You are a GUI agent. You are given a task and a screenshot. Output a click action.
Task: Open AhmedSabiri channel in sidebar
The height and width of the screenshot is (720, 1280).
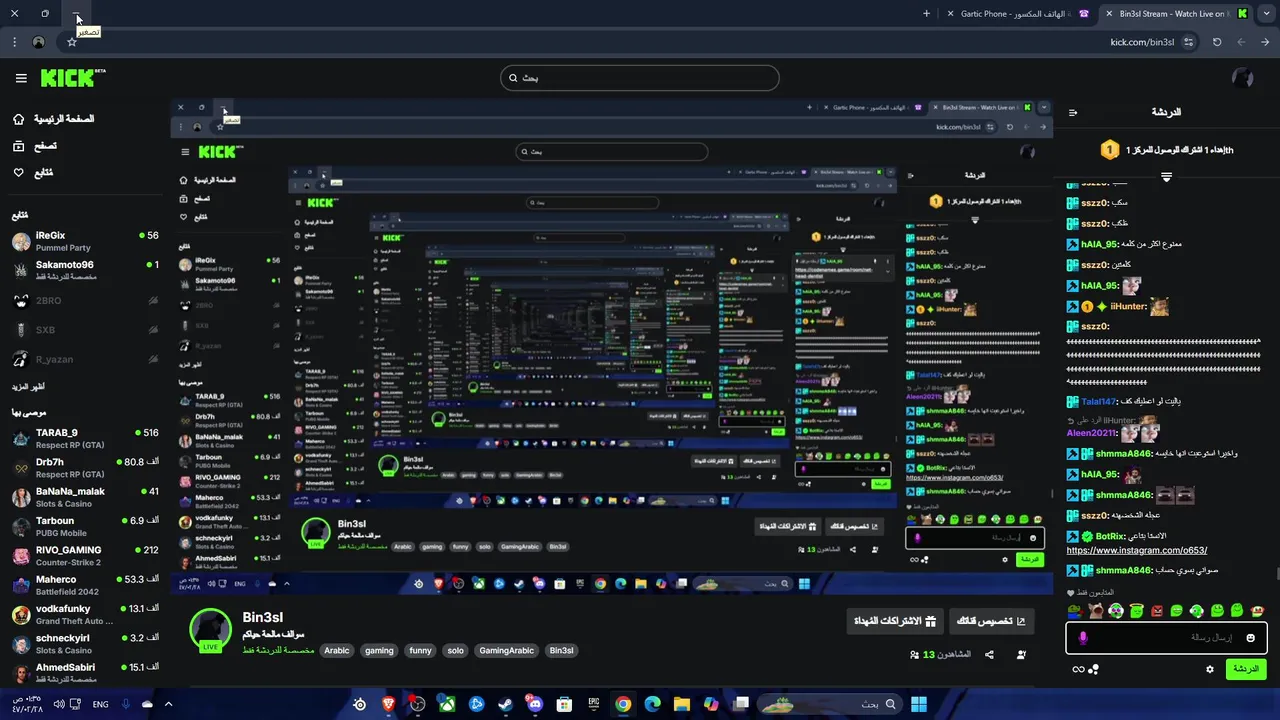pyautogui.click(x=84, y=672)
